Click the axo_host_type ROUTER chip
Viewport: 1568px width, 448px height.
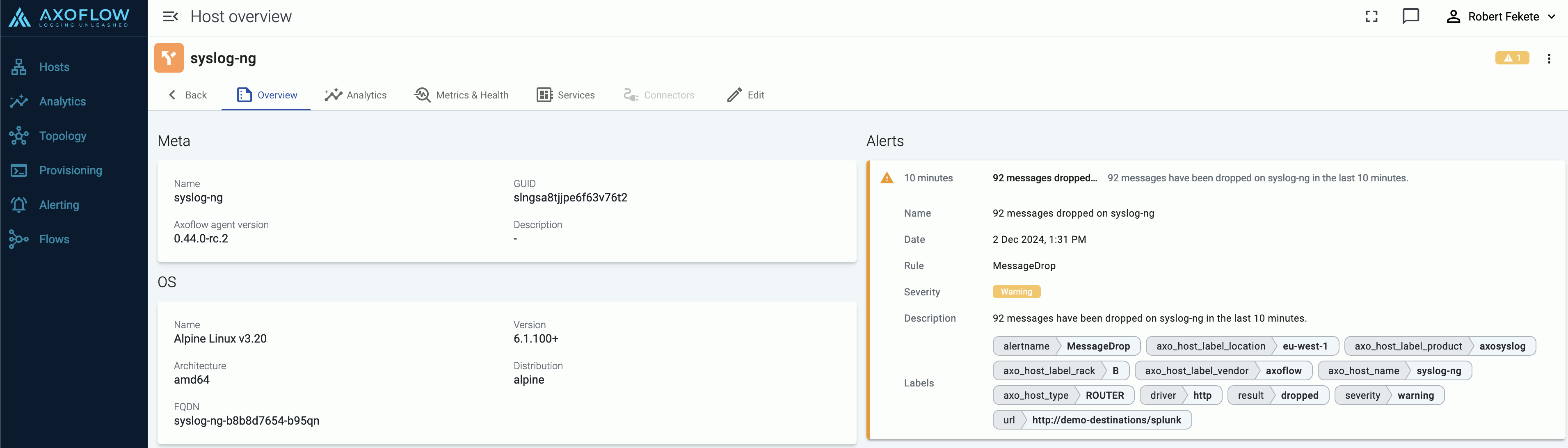tap(1063, 395)
